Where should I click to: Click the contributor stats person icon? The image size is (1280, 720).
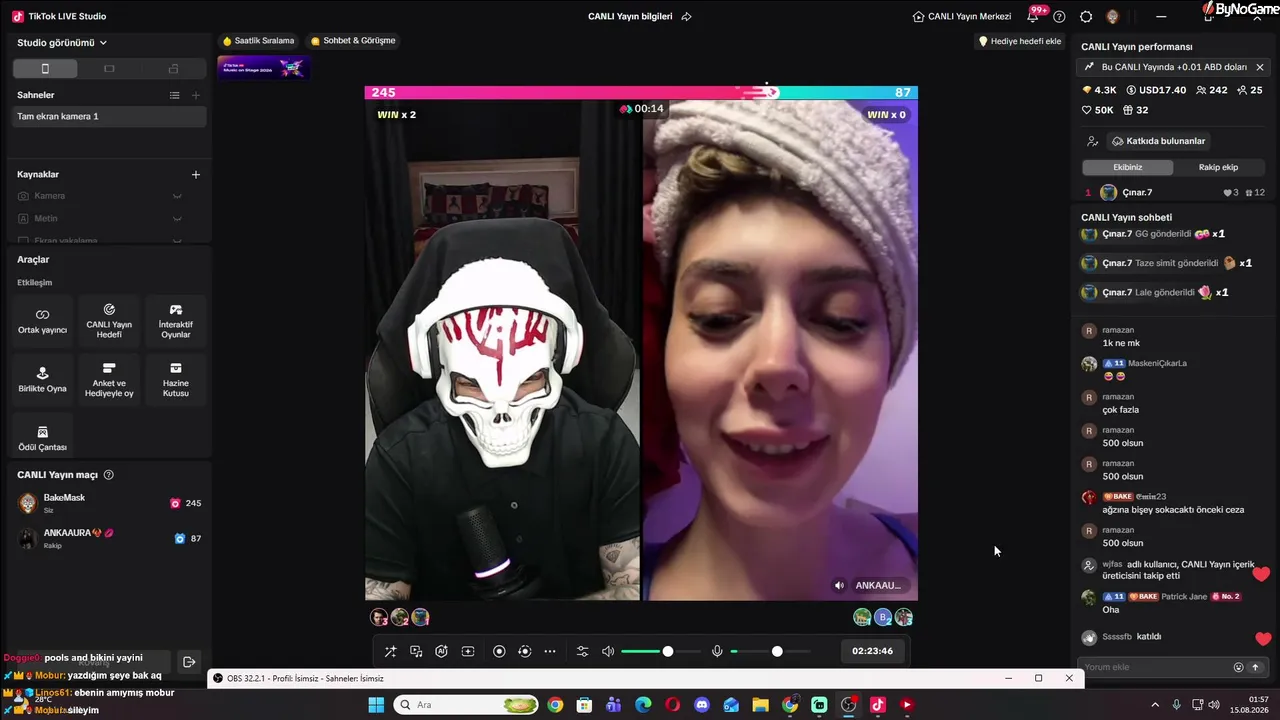pos(1093,141)
